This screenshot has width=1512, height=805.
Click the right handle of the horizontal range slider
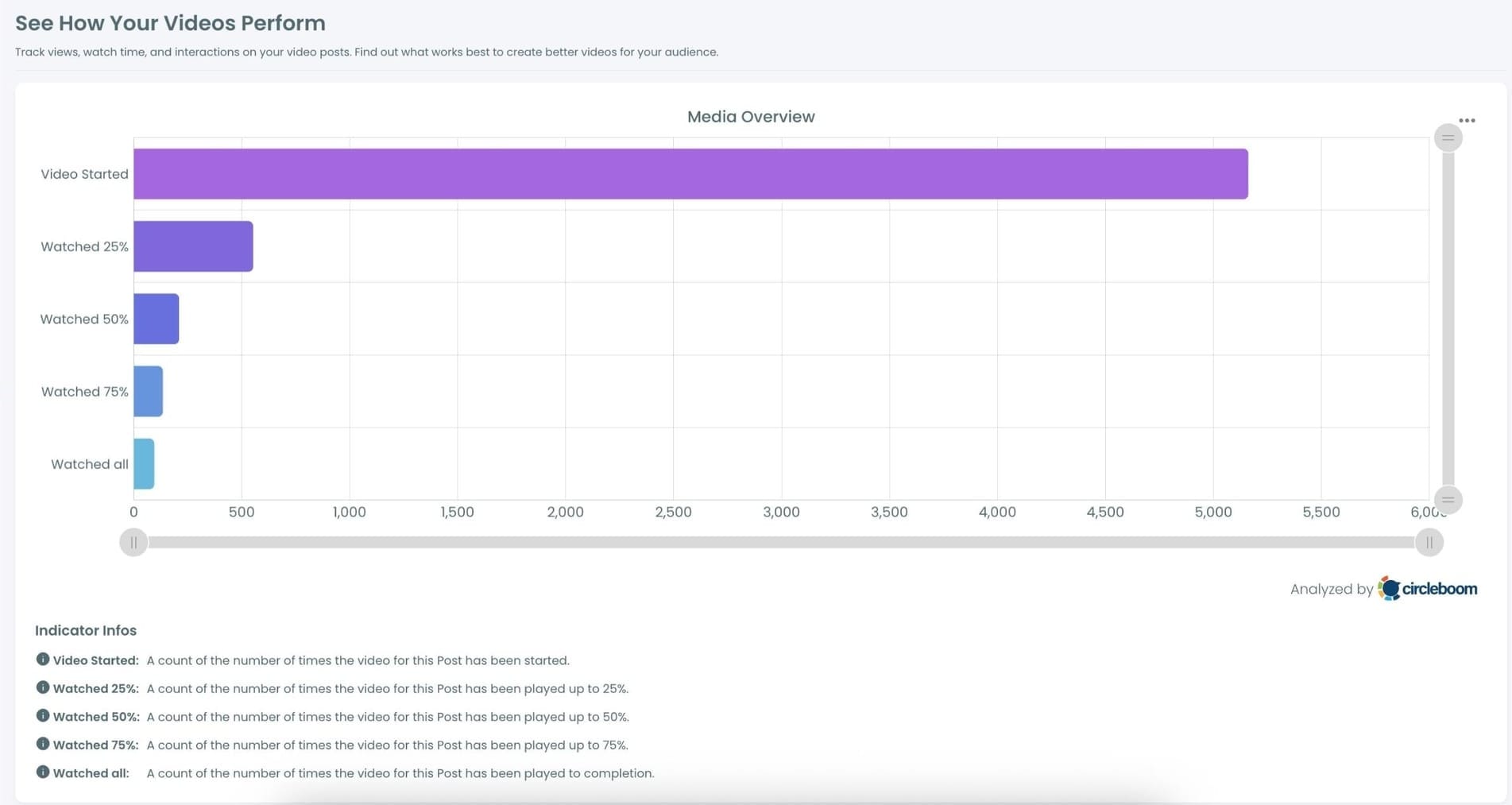click(x=1429, y=542)
